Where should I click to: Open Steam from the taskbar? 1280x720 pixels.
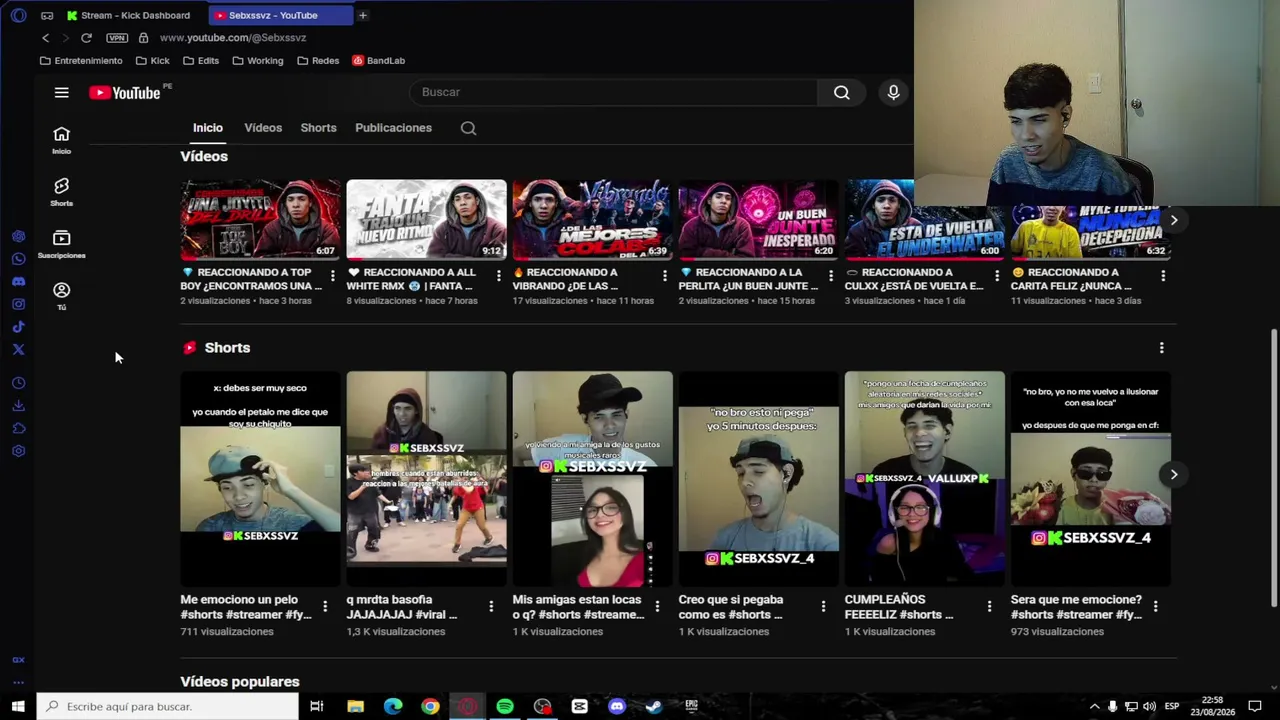pos(654,707)
